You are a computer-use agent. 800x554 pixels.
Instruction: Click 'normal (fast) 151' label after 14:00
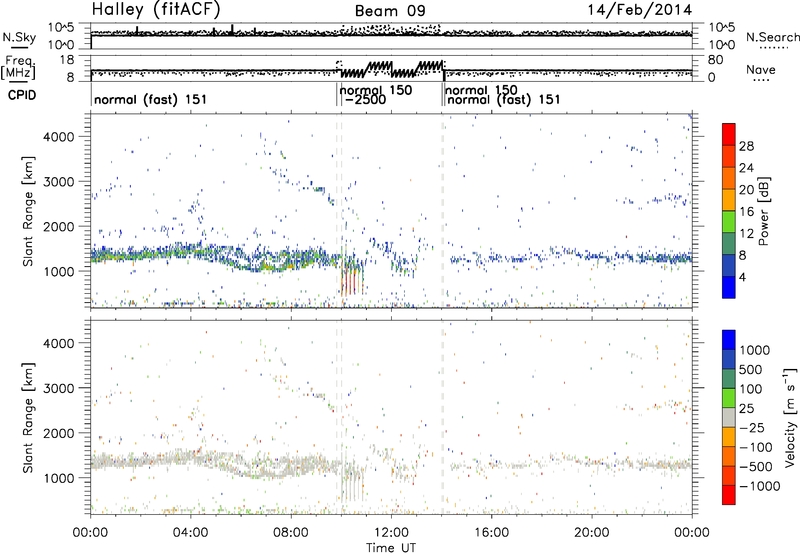coord(504,99)
